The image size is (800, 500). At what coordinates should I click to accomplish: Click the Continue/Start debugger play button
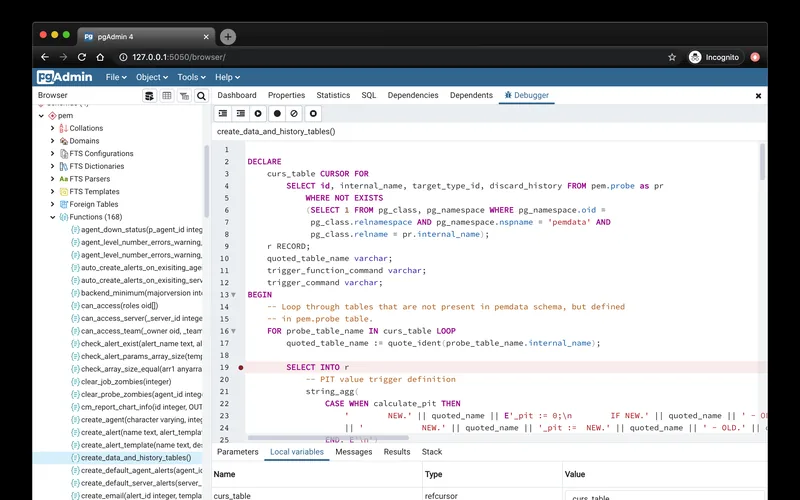pyautogui.click(x=258, y=113)
